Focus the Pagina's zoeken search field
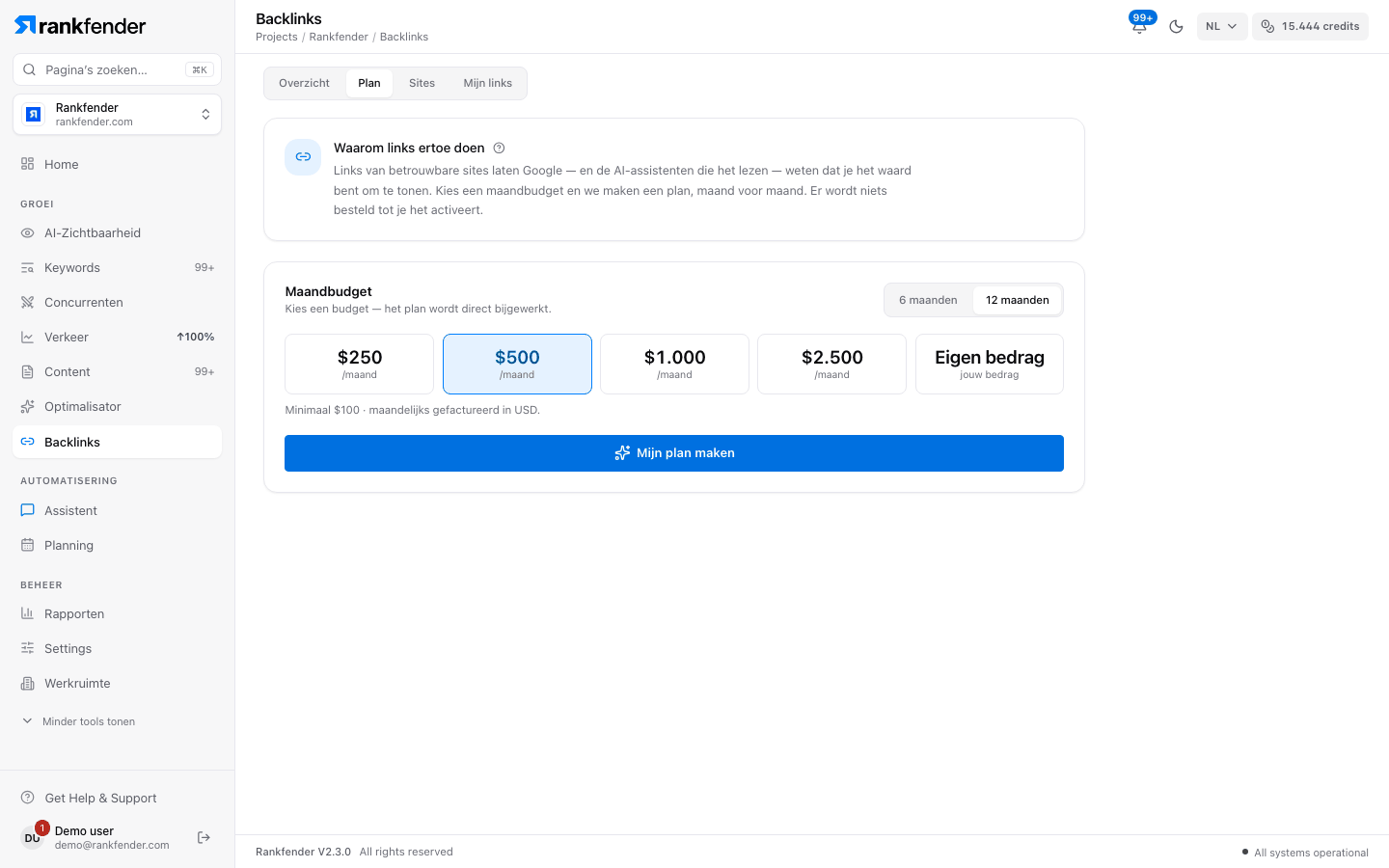The height and width of the screenshot is (868, 1389). (x=117, y=69)
